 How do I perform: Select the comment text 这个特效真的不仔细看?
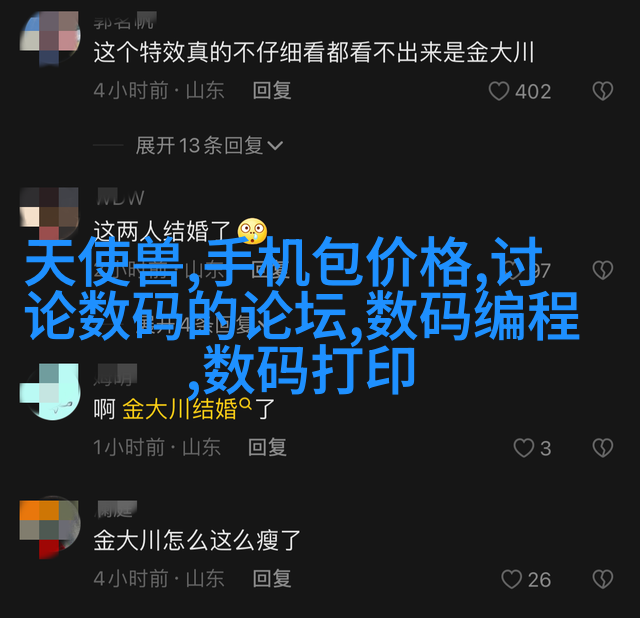209,52
